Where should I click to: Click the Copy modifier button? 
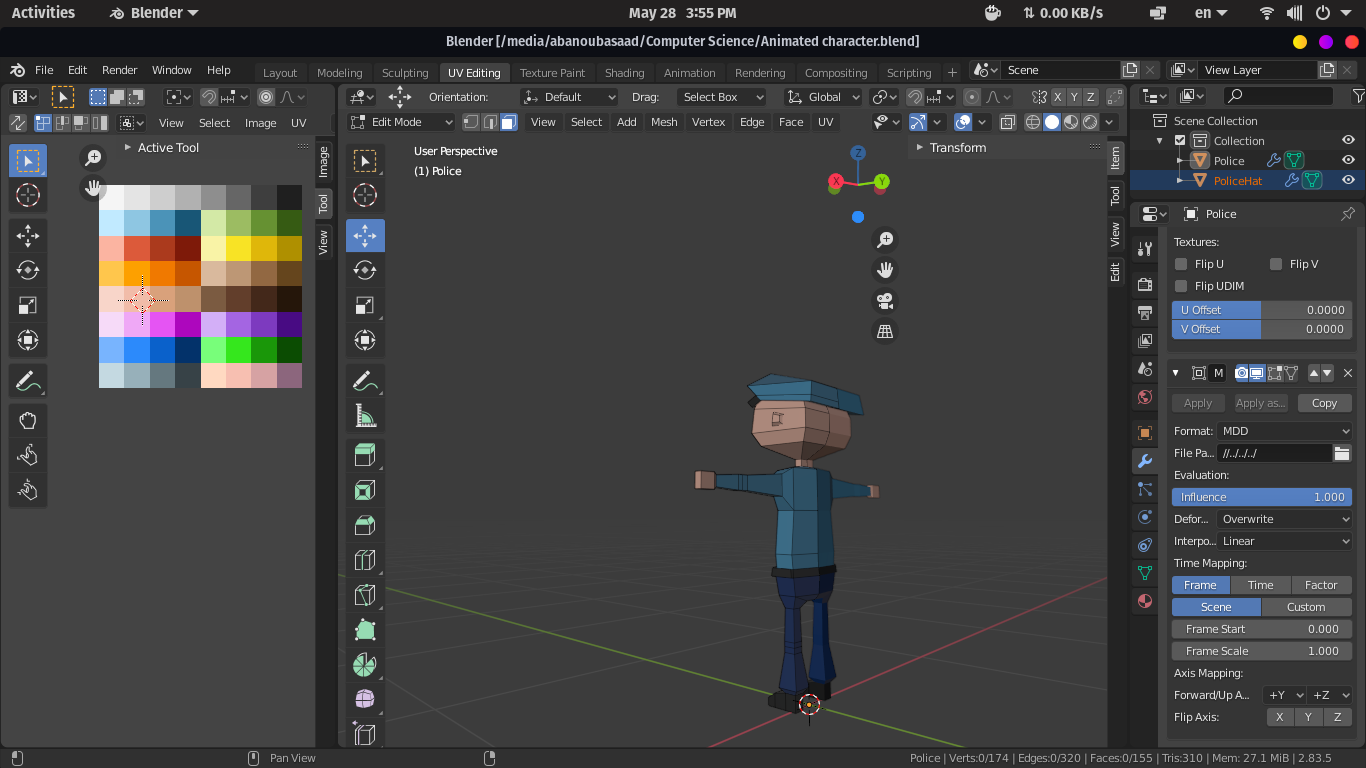(1324, 403)
